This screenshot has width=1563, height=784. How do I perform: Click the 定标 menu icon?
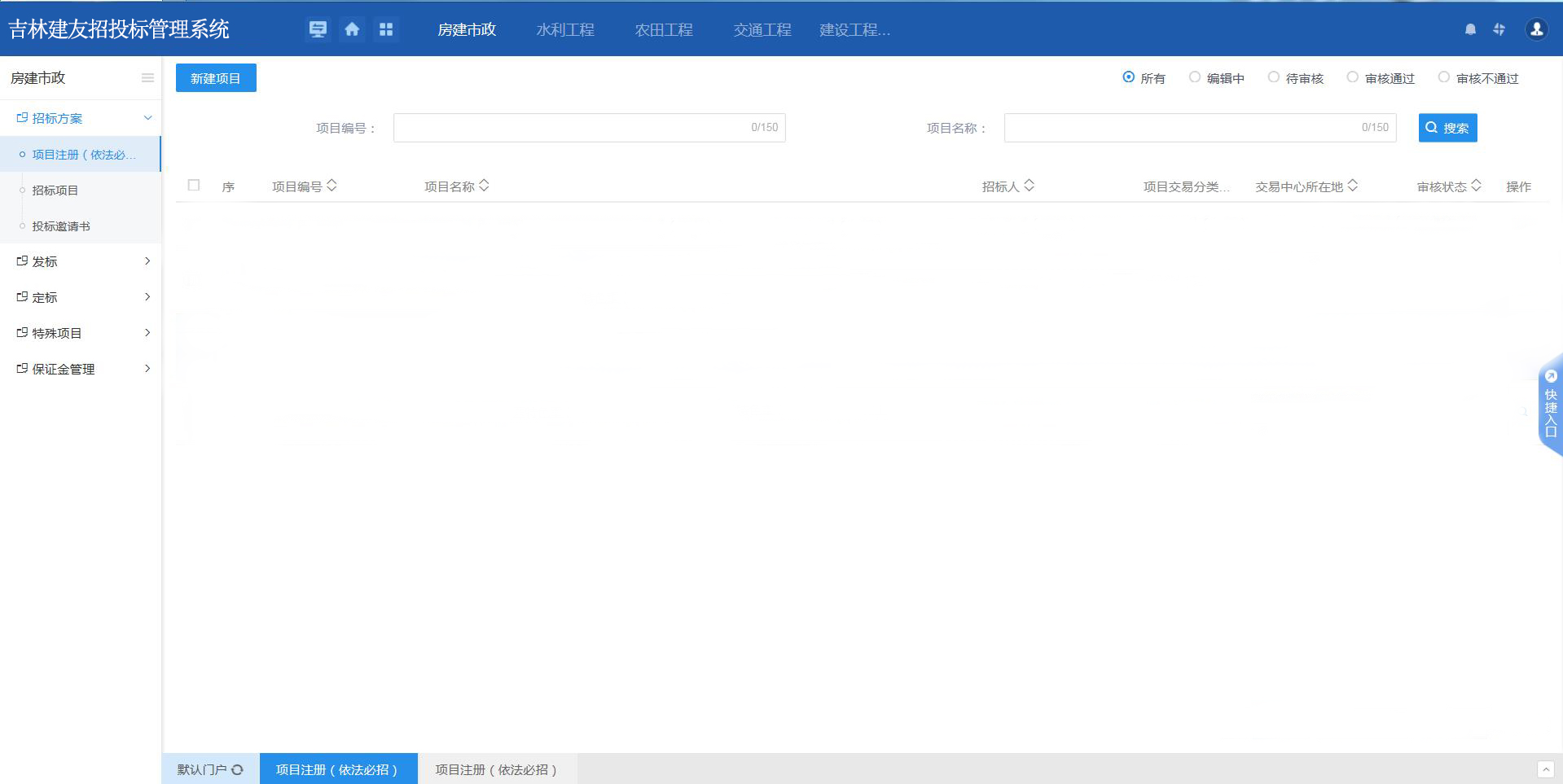pos(22,297)
